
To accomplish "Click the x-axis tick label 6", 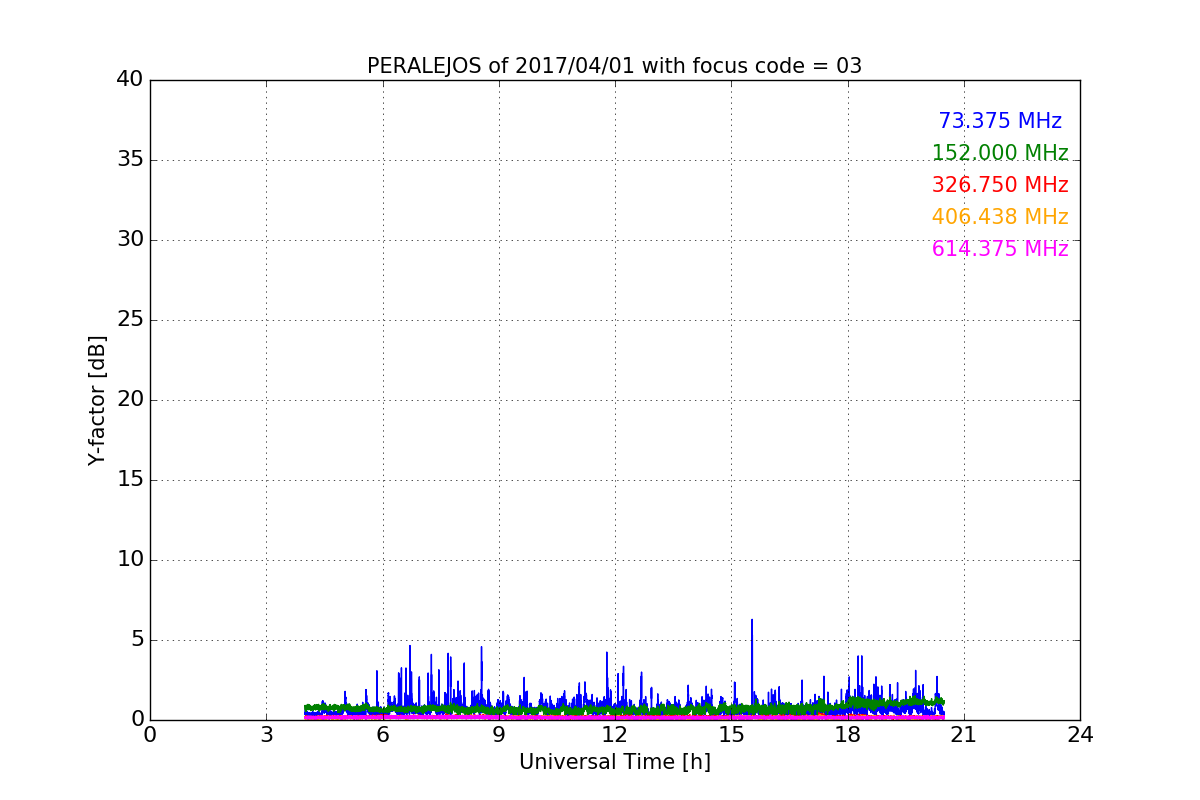I will coord(382,735).
